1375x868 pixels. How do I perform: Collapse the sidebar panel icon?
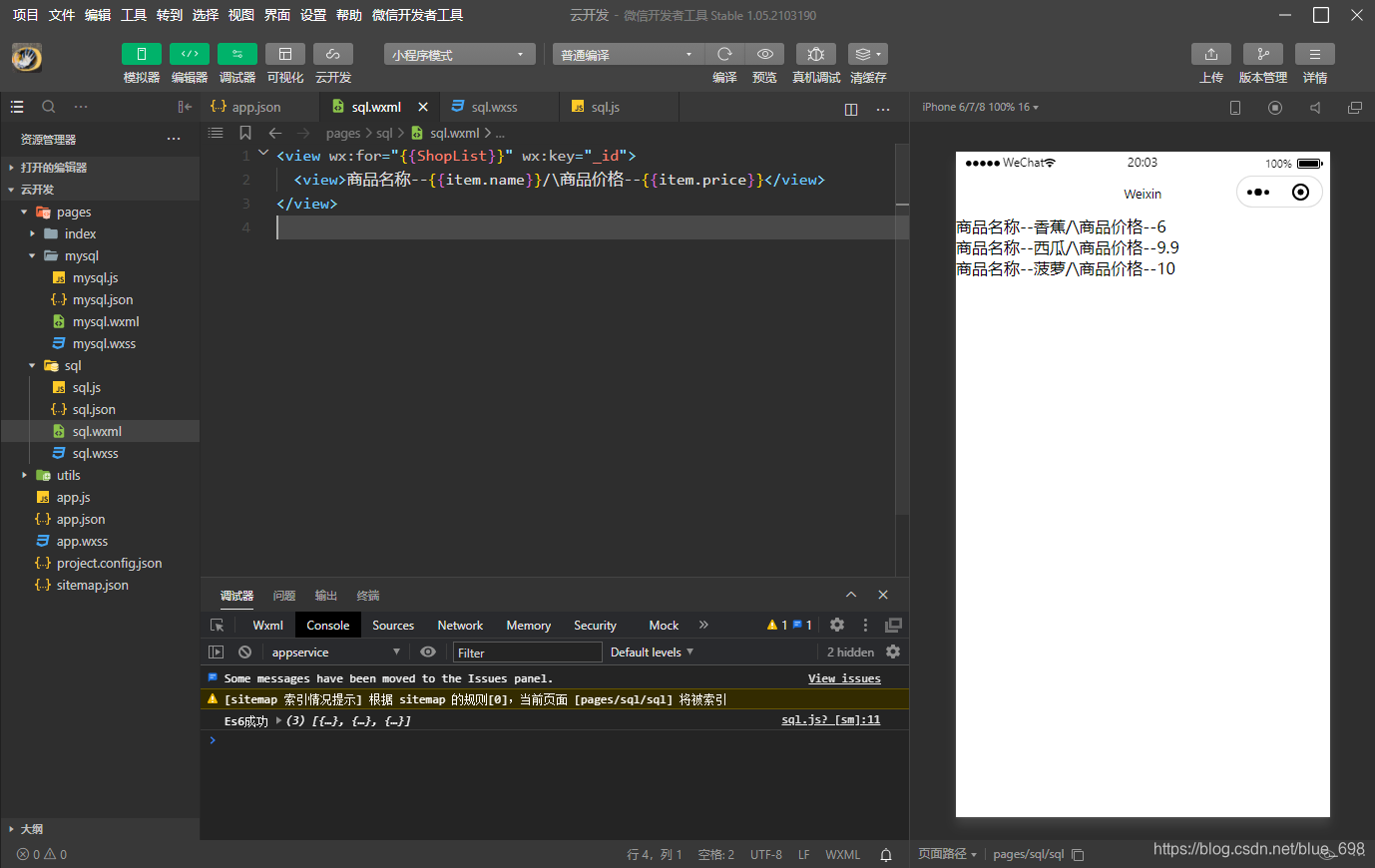click(185, 107)
